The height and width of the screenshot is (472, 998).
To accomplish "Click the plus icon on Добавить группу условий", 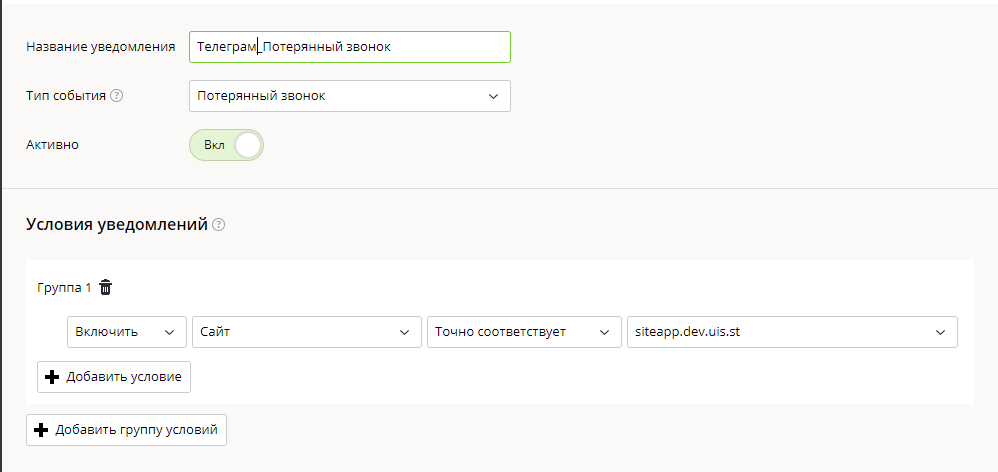I will 41,430.
